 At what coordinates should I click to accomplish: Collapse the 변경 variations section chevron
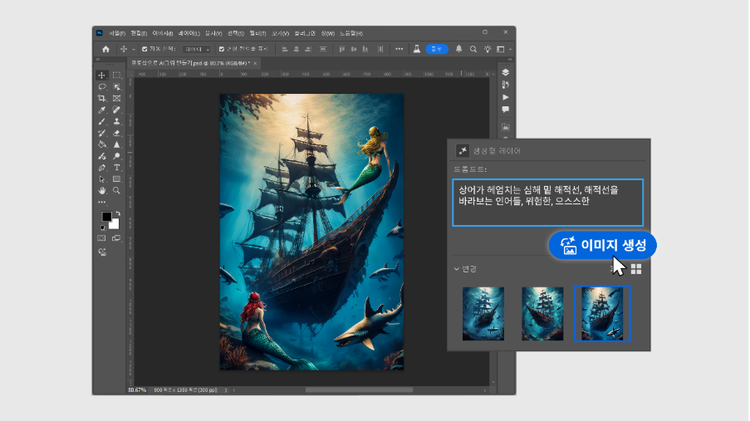point(456,269)
